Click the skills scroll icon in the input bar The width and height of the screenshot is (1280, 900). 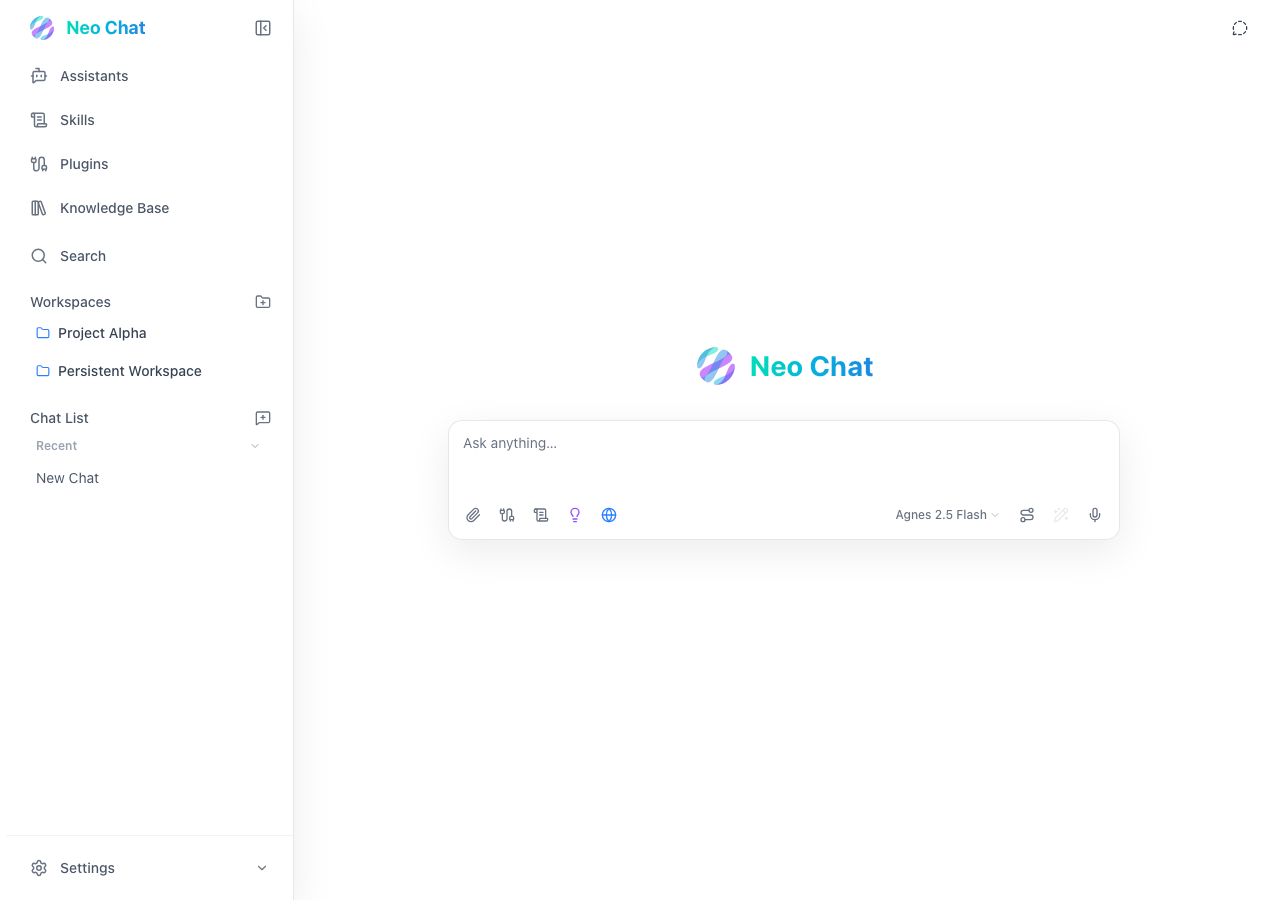541,515
